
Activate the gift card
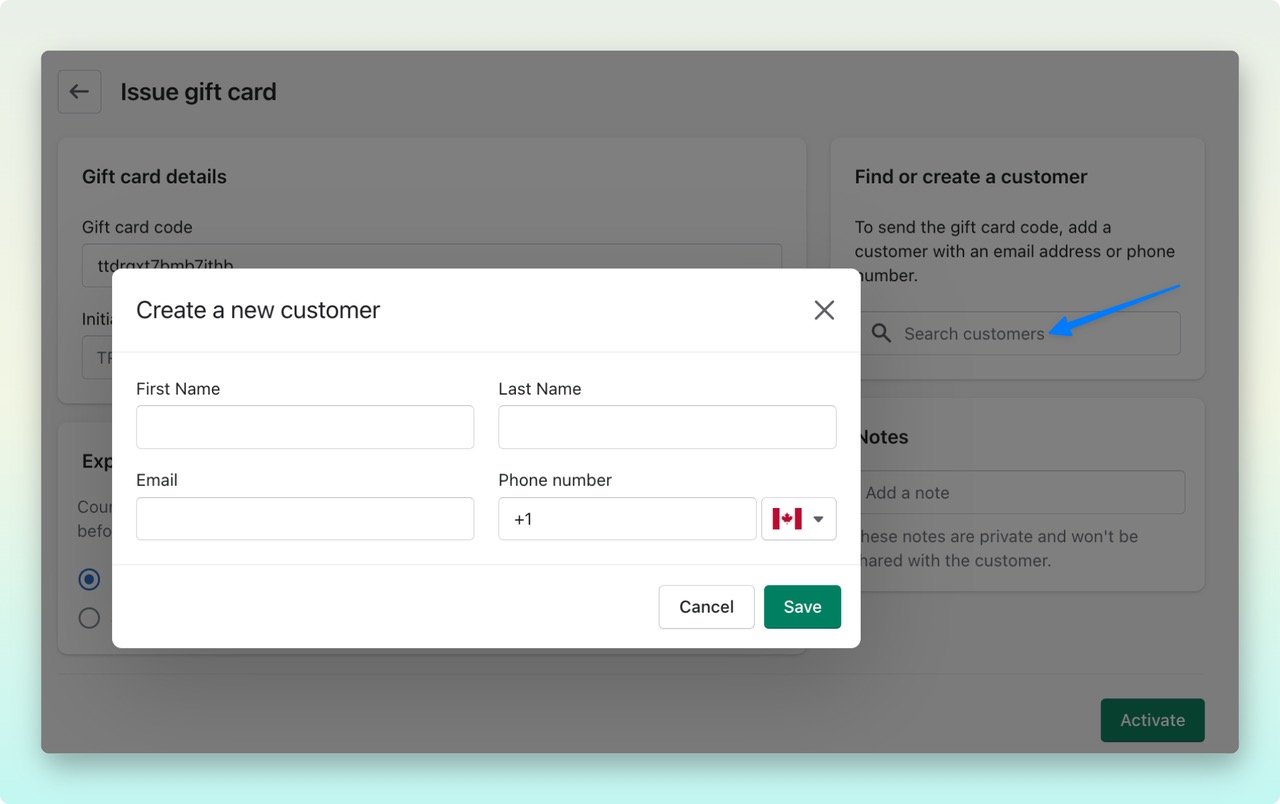pyautogui.click(x=1152, y=720)
